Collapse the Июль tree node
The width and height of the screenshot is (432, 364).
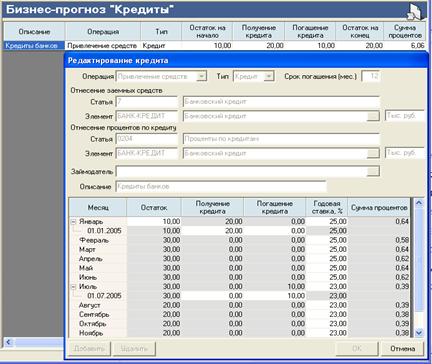(74, 287)
